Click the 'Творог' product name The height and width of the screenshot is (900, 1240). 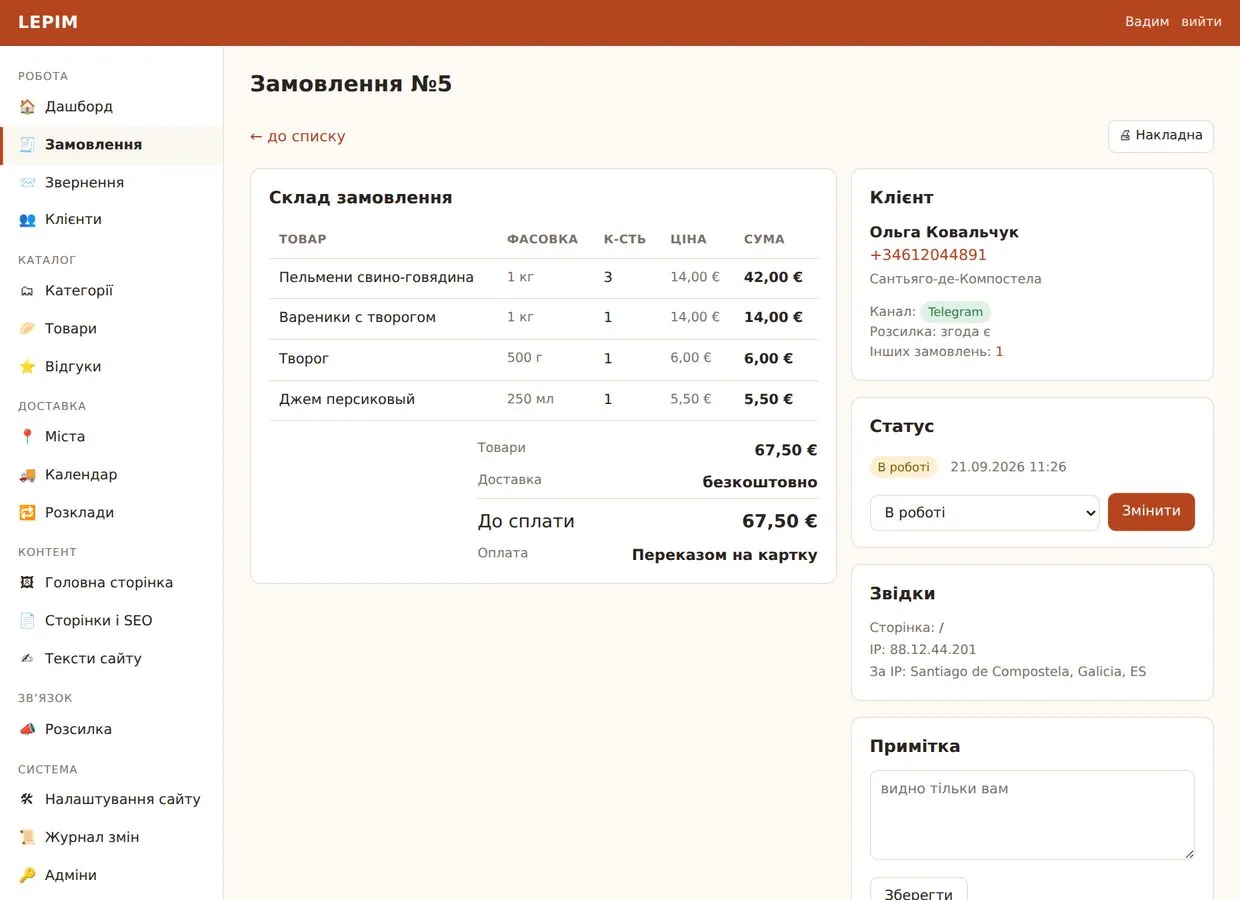pyautogui.click(x=304, y=358)
